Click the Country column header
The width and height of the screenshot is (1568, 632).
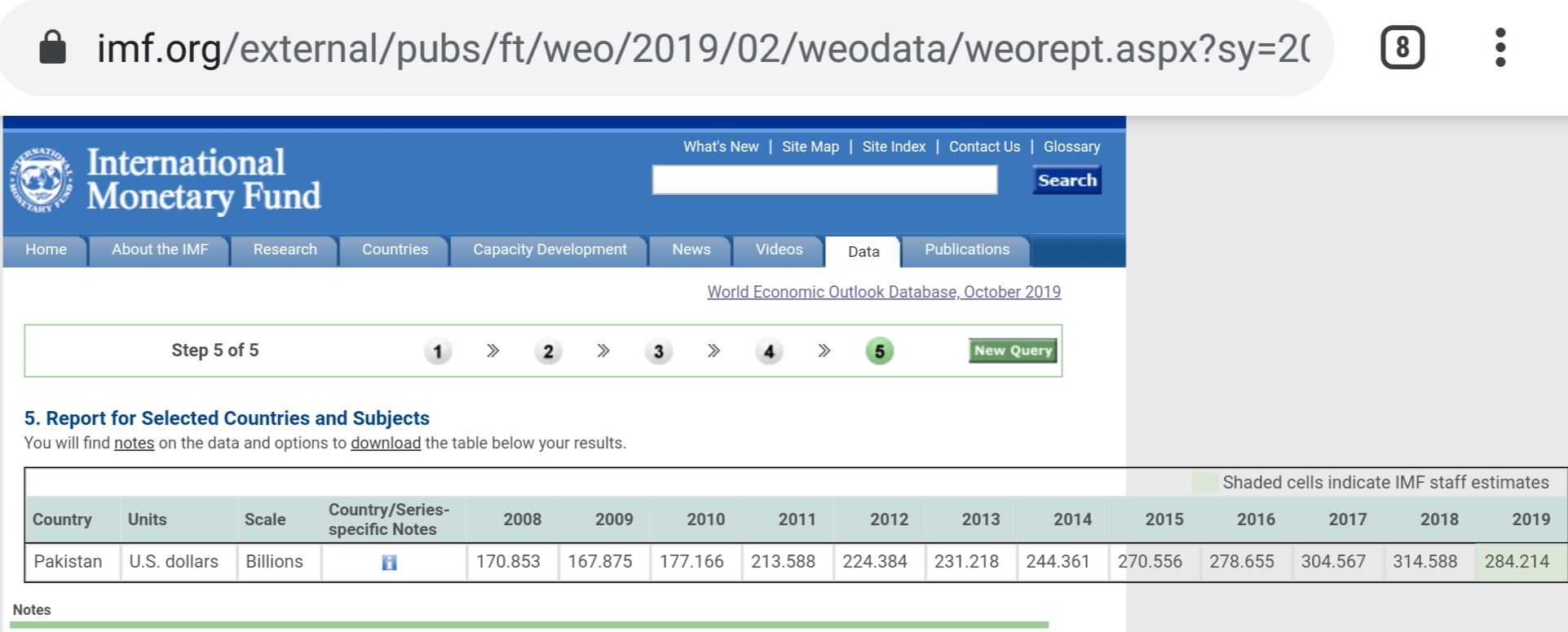click(62, 519)
